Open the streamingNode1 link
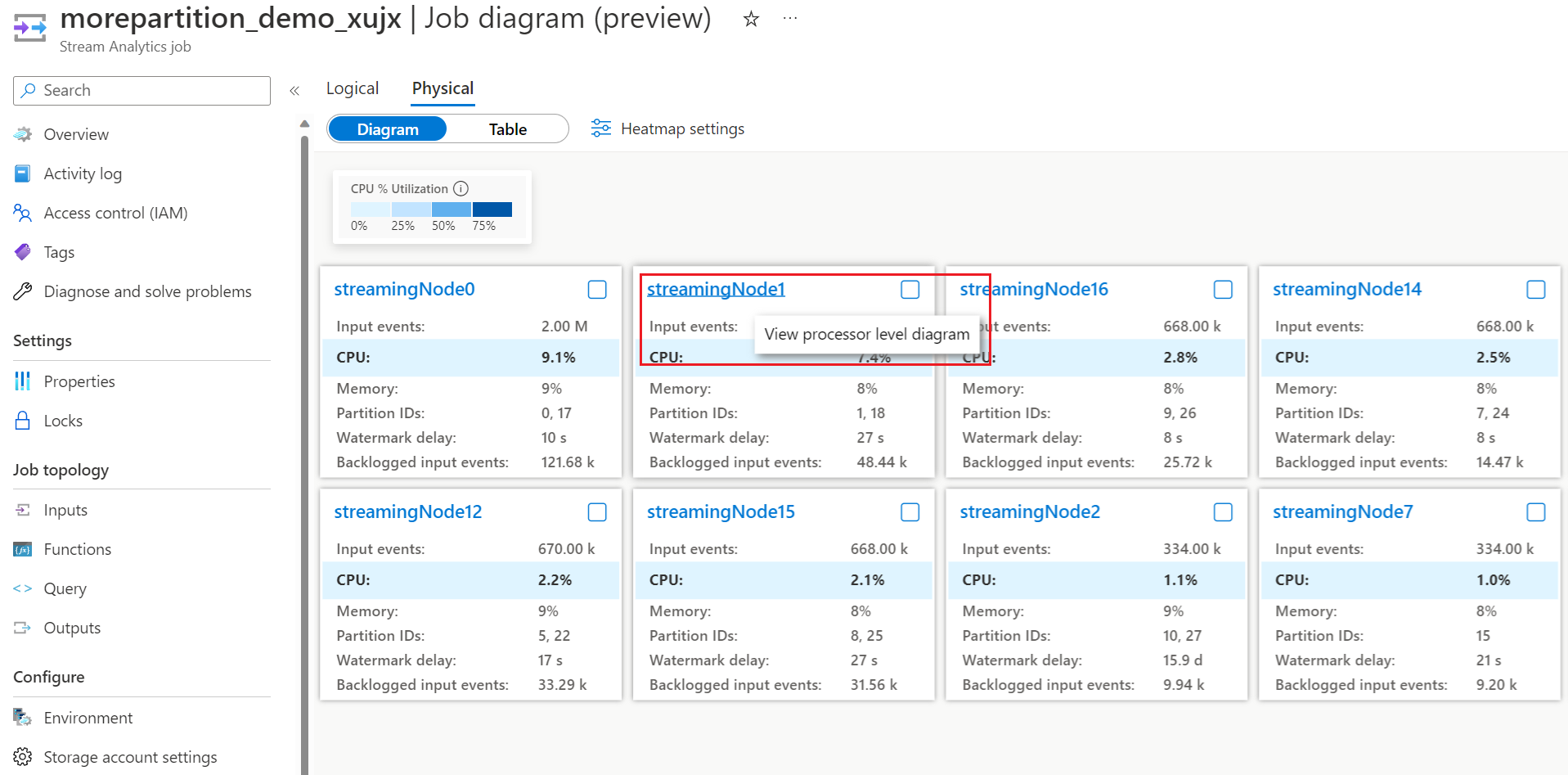 716,289
